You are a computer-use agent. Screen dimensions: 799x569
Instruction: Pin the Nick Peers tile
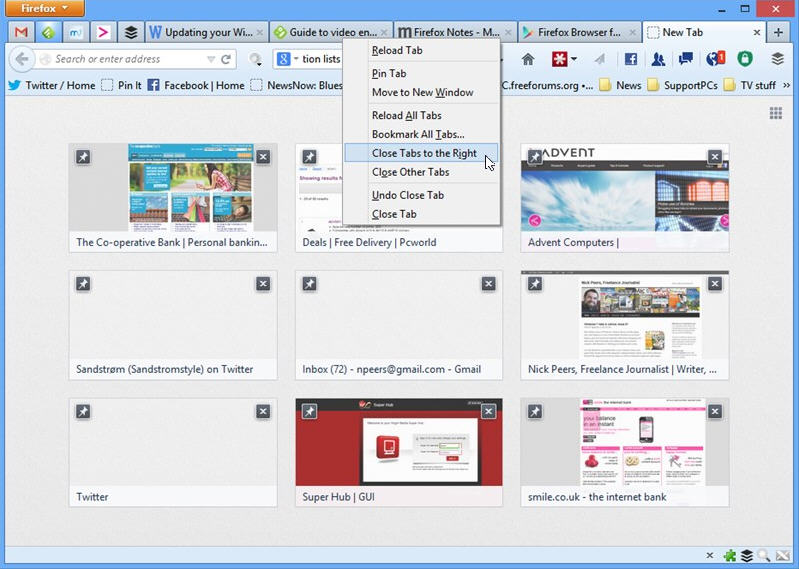click(535, 284)
